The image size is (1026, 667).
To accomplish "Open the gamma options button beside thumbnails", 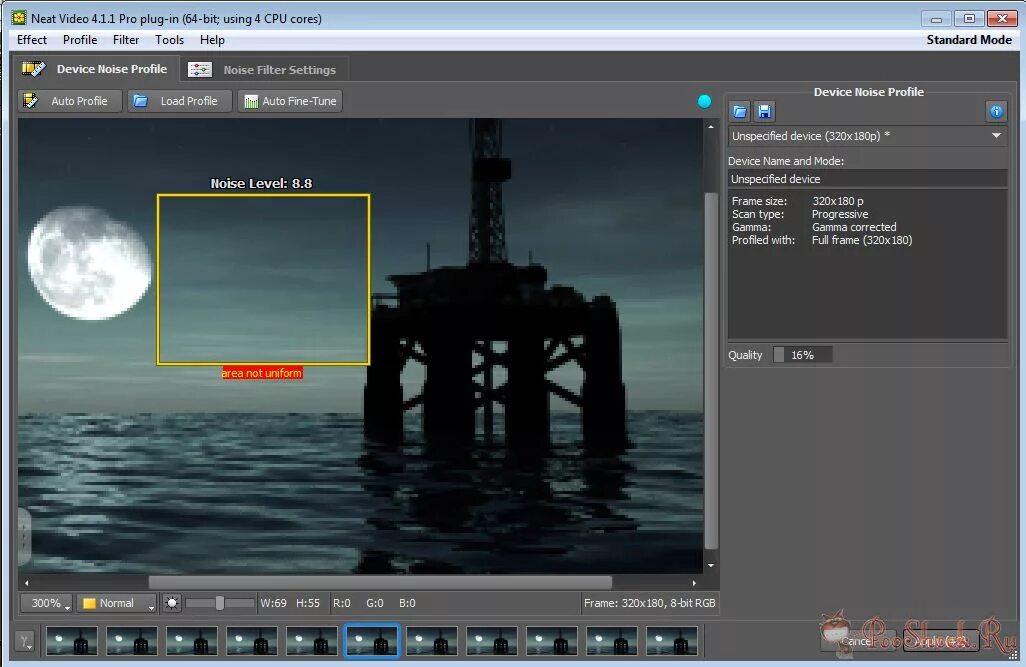I will coord(25,641).
